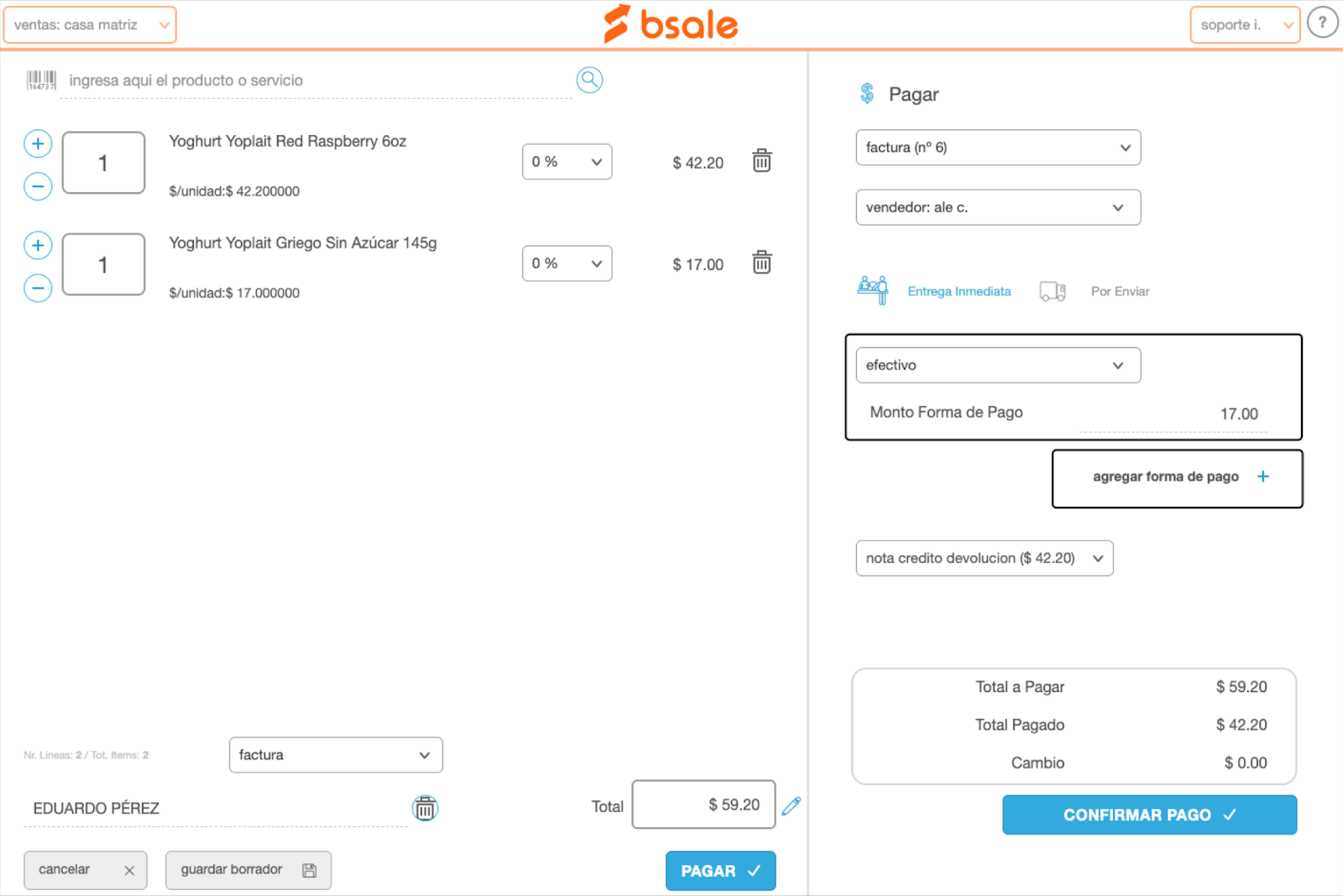Click the EDUARDO PÉREZ customer field
This screenshot has height=896, width=1343.
216,808
